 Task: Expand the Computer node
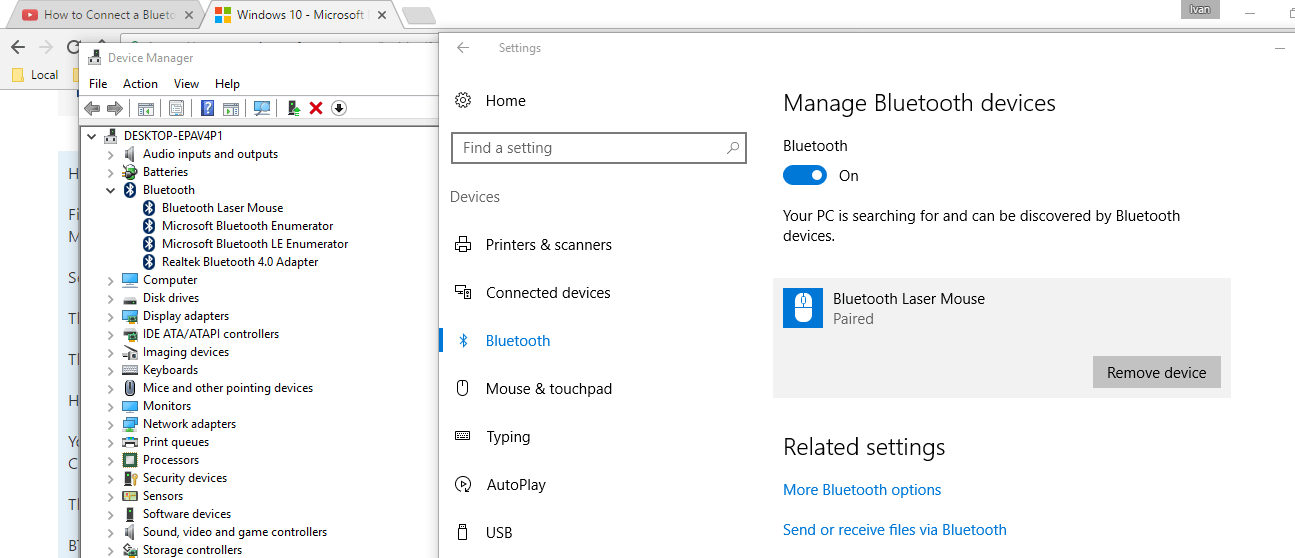point(111,280)
